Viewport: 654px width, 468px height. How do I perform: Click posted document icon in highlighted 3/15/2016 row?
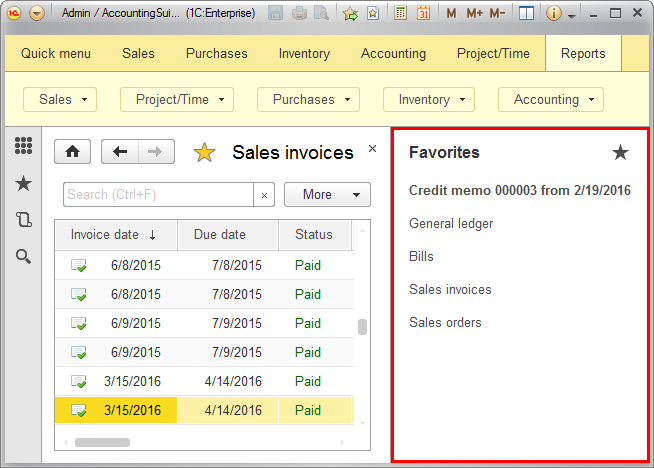point(78,410)
